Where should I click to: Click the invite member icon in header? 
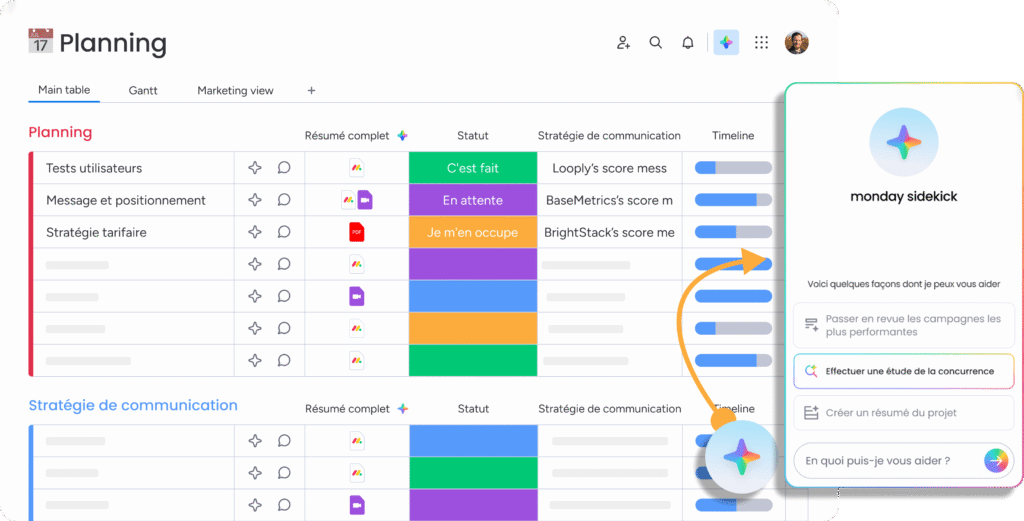click(623, 42)
